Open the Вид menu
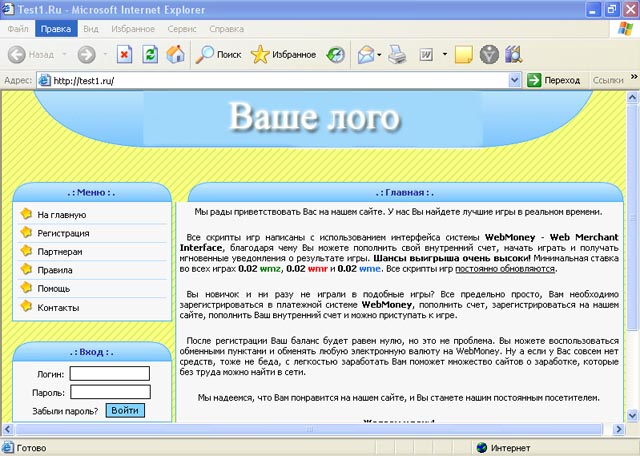 [x=91, y=29]
